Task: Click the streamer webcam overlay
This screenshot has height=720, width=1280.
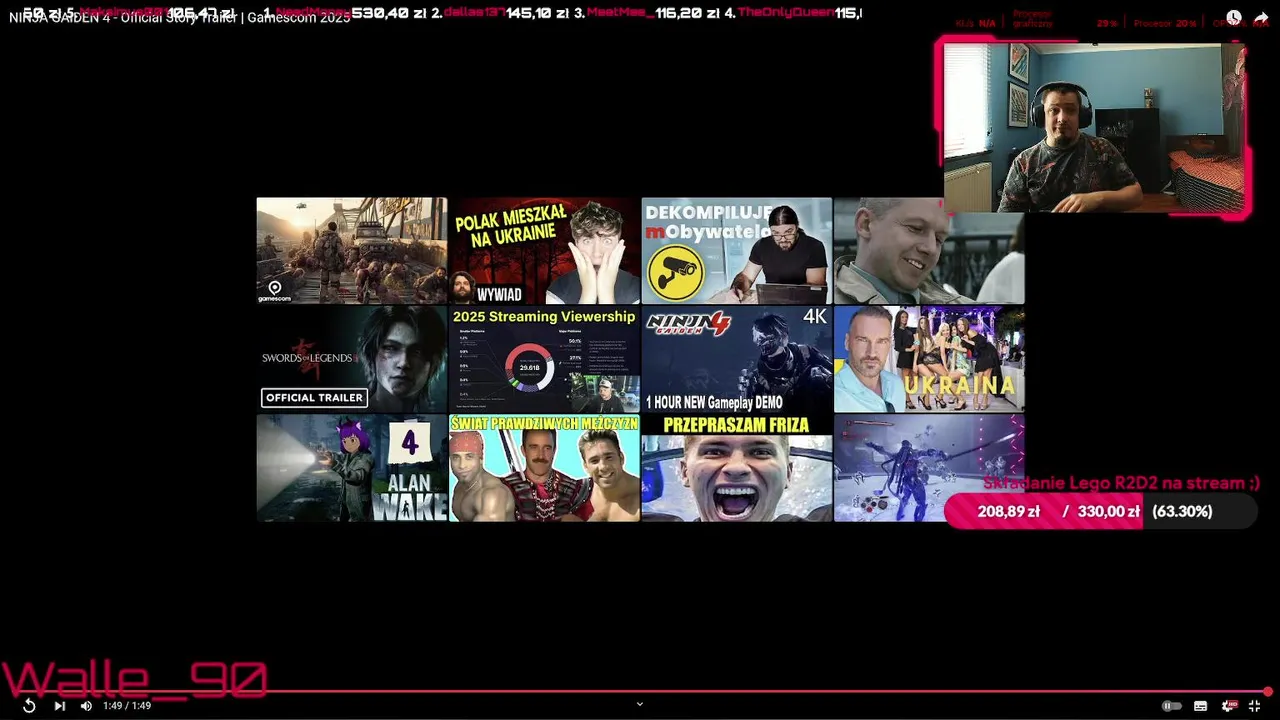Action: (x=1095, y=128)
